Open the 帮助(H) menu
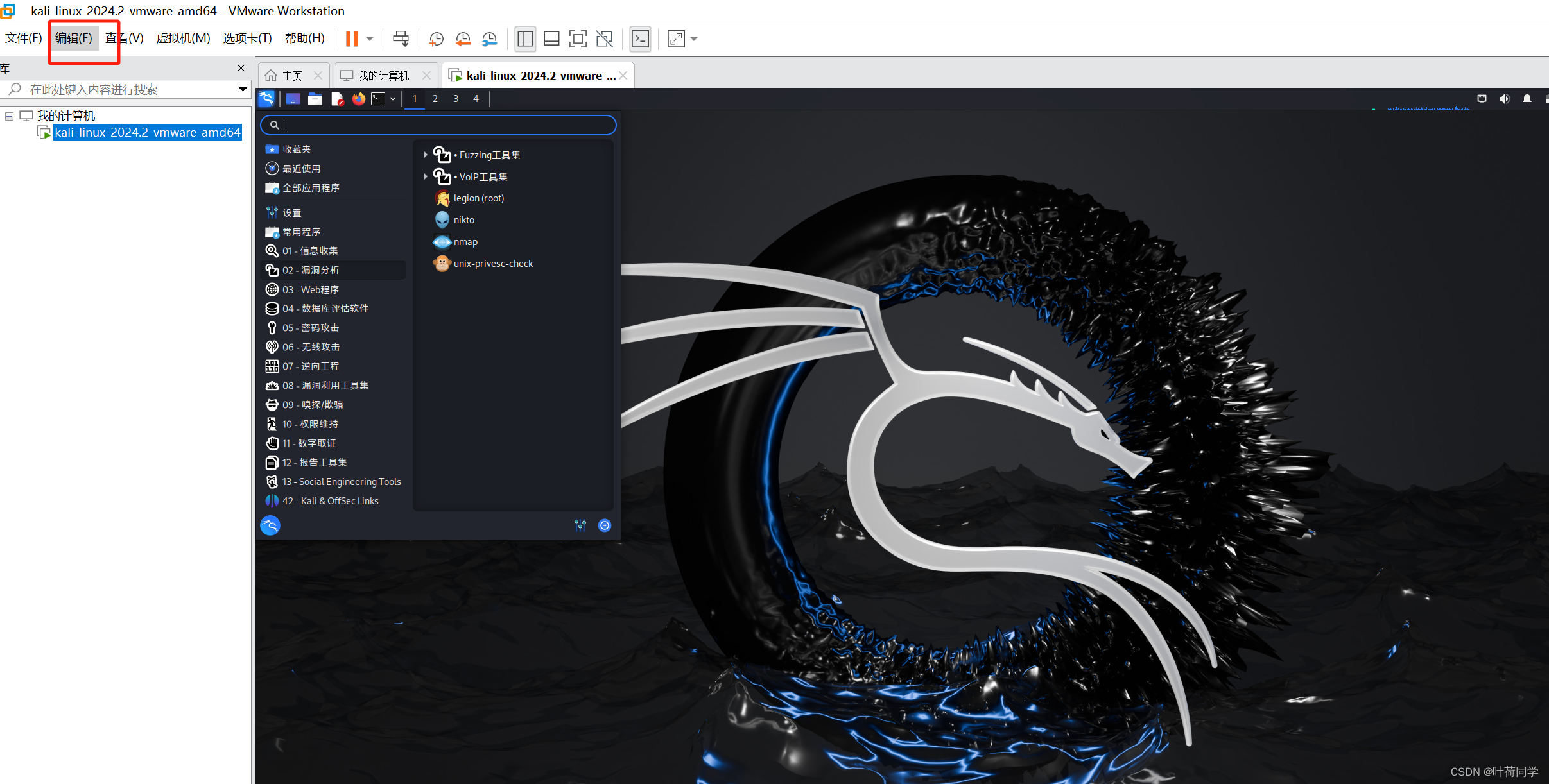Viewport: 1549px width, 784px height. tap(305, 38)
